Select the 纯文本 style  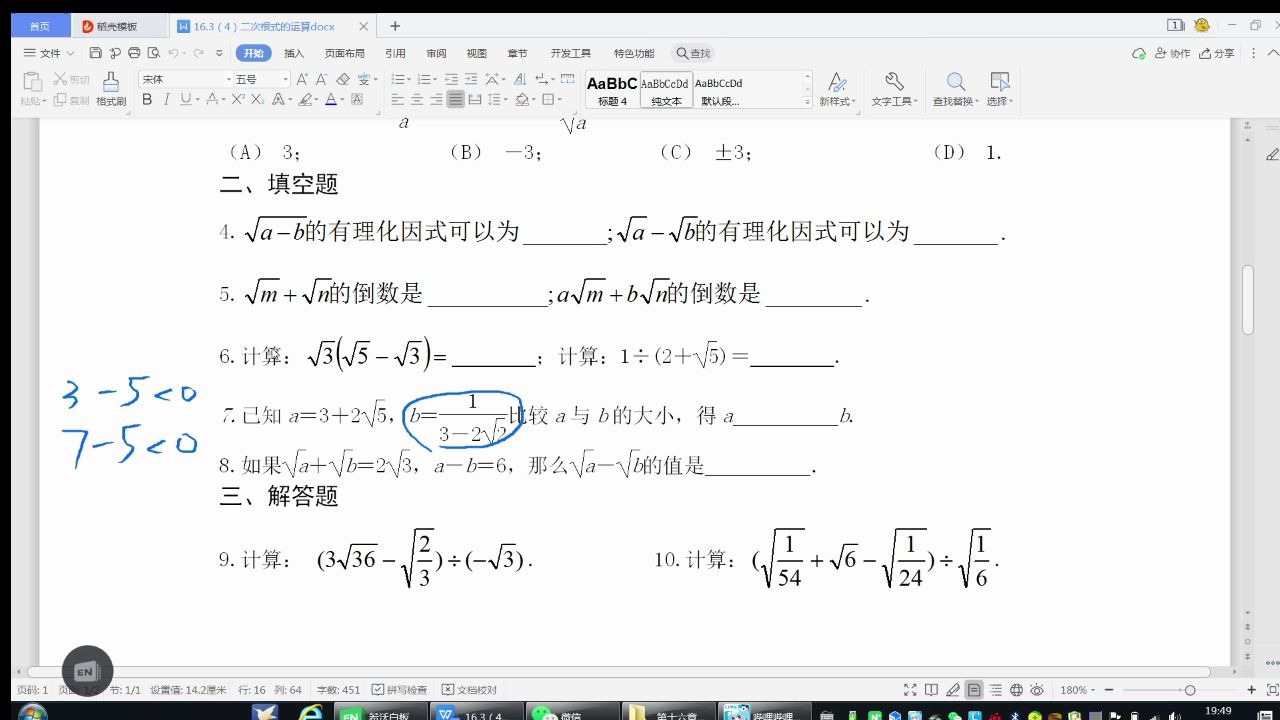[x=665, y=90]
